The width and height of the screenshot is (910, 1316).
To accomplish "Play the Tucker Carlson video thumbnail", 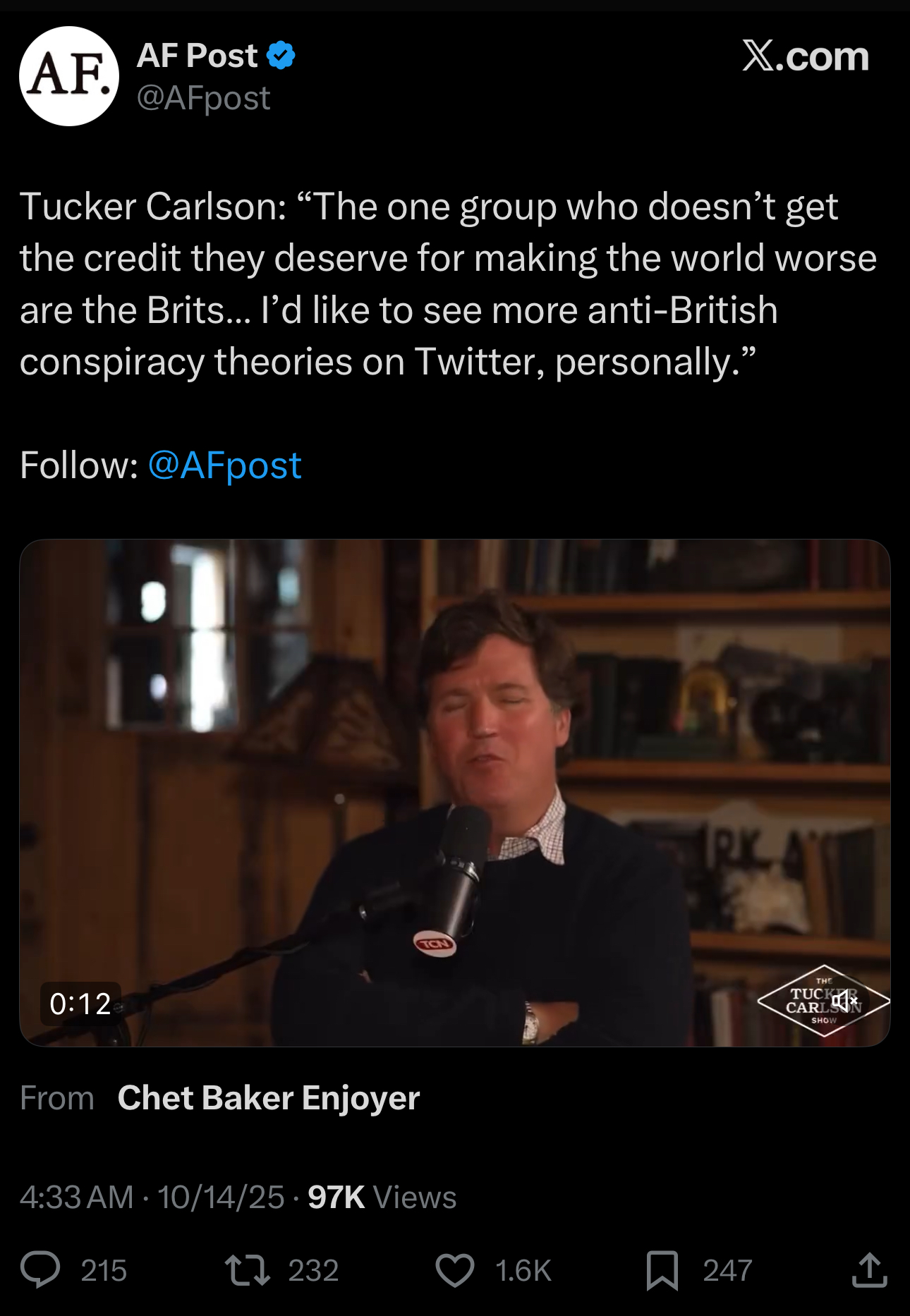I will 455,793.
